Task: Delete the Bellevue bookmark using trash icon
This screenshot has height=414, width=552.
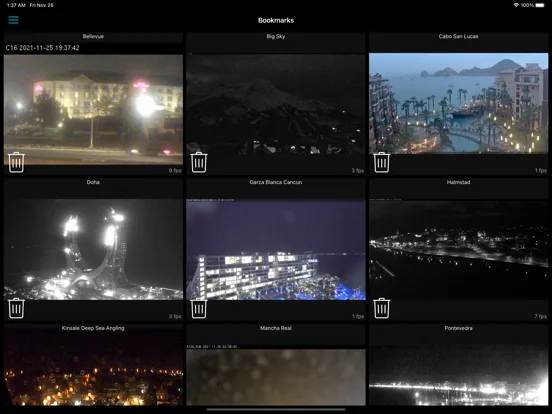Action: click(16, 162)
